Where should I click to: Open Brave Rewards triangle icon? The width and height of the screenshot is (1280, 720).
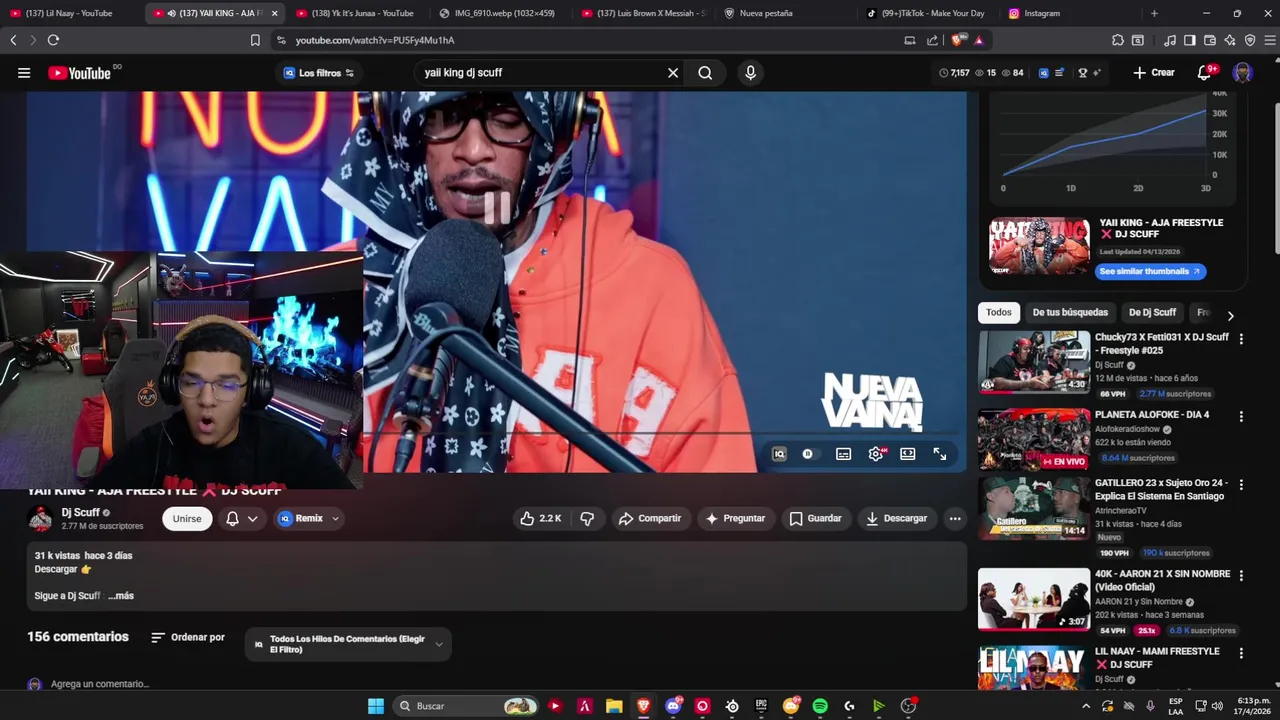point(979,40)
